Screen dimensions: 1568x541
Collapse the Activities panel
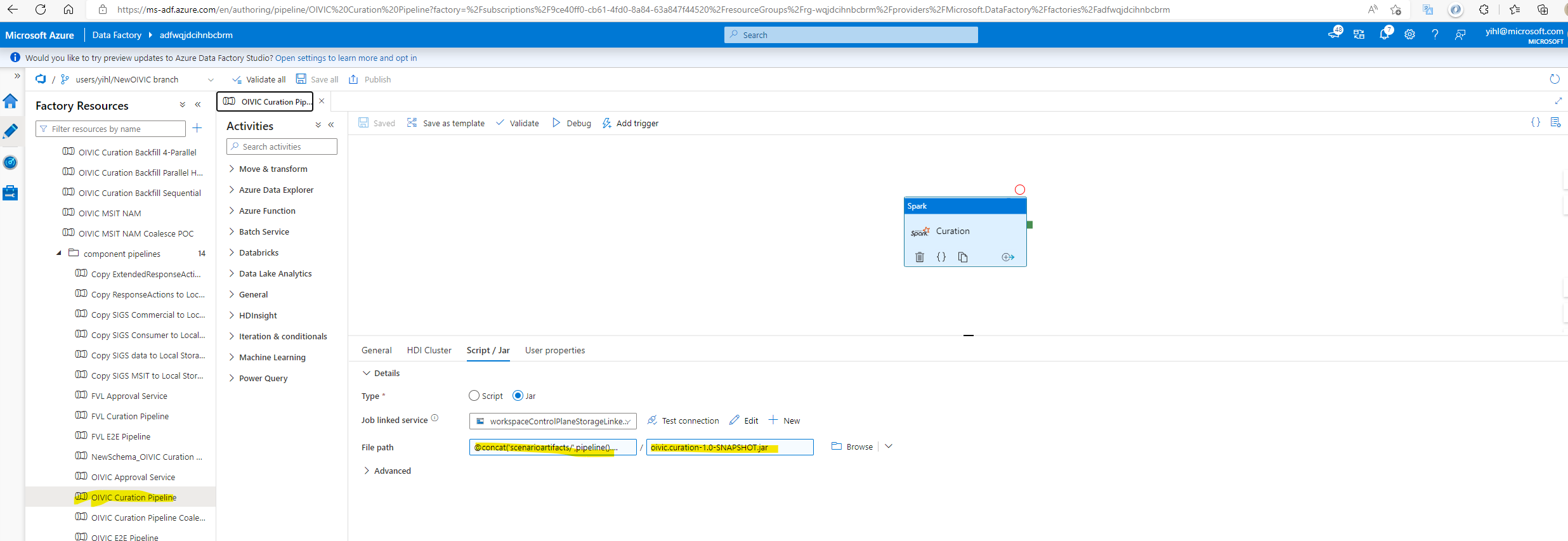pos(331,126)
